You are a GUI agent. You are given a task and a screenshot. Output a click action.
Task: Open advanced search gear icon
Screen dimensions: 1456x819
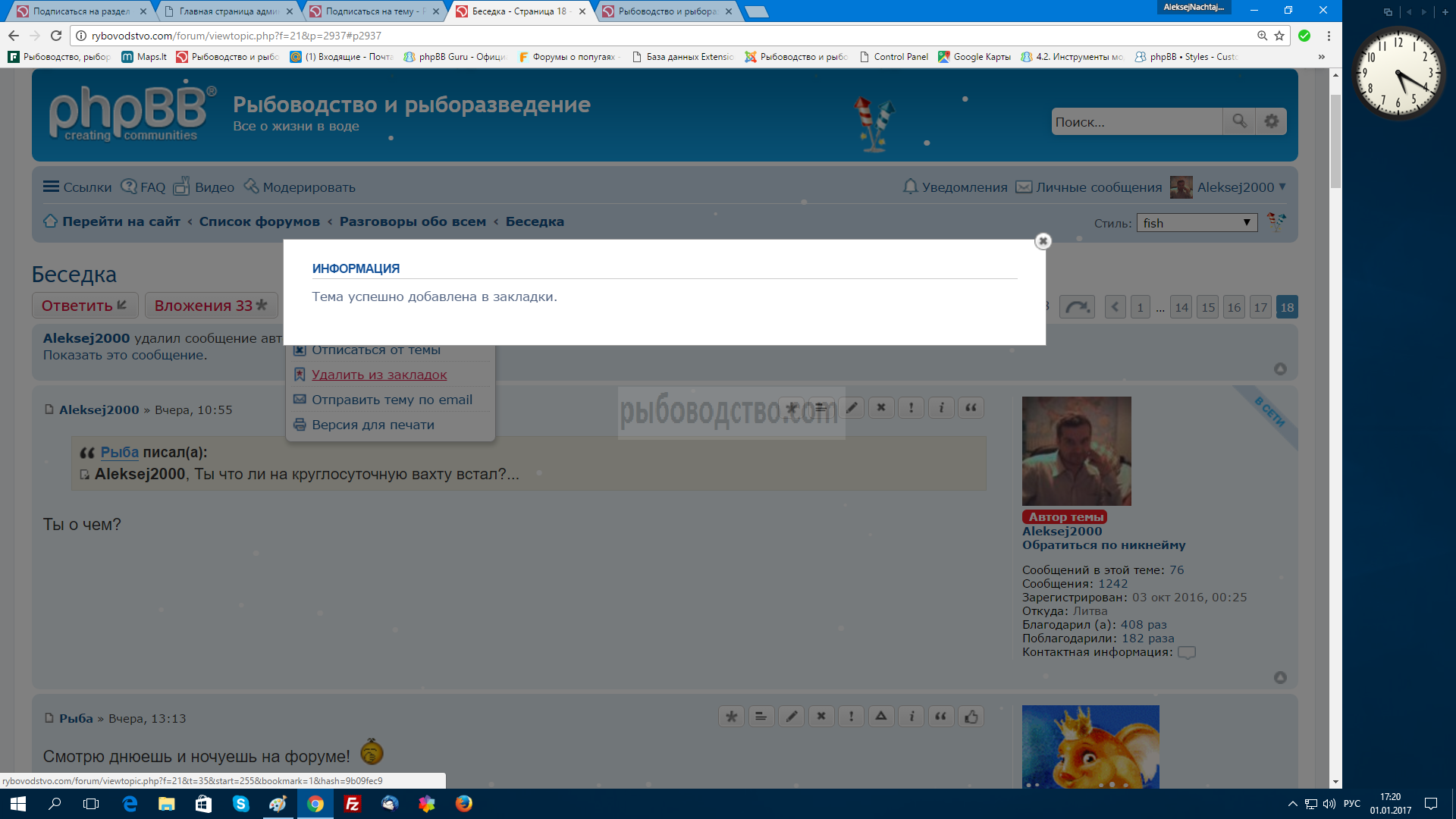(x=1272, y=121)
